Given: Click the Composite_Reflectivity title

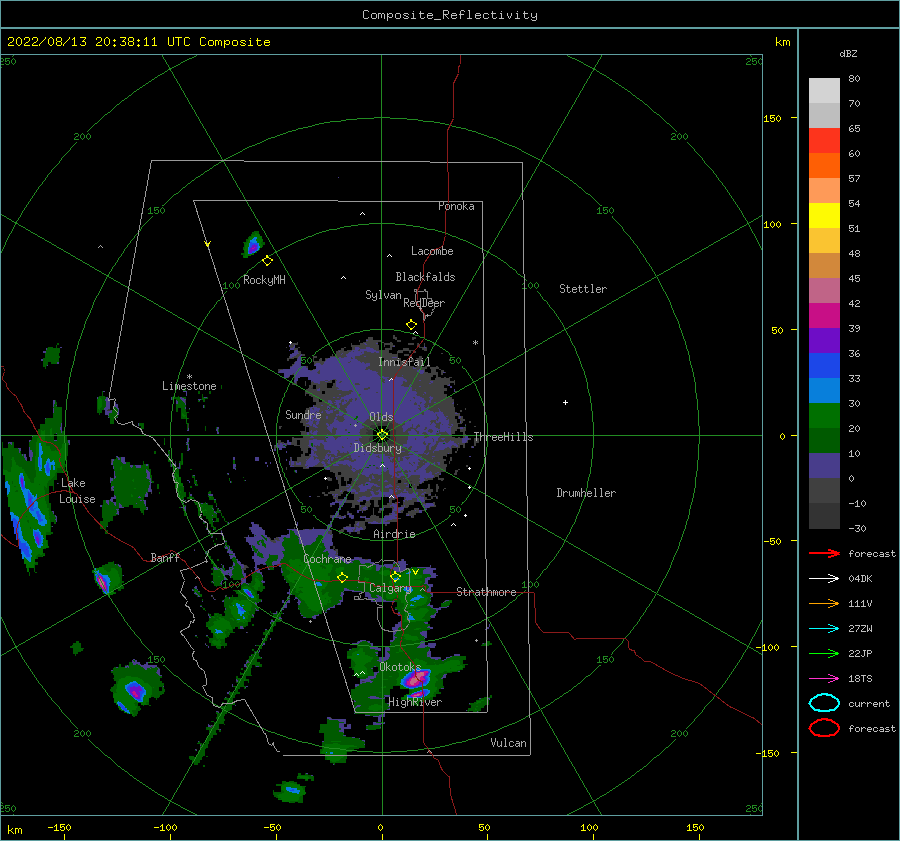Looking at the screenshot, I should pyautogui.click(x=450, y=15).
